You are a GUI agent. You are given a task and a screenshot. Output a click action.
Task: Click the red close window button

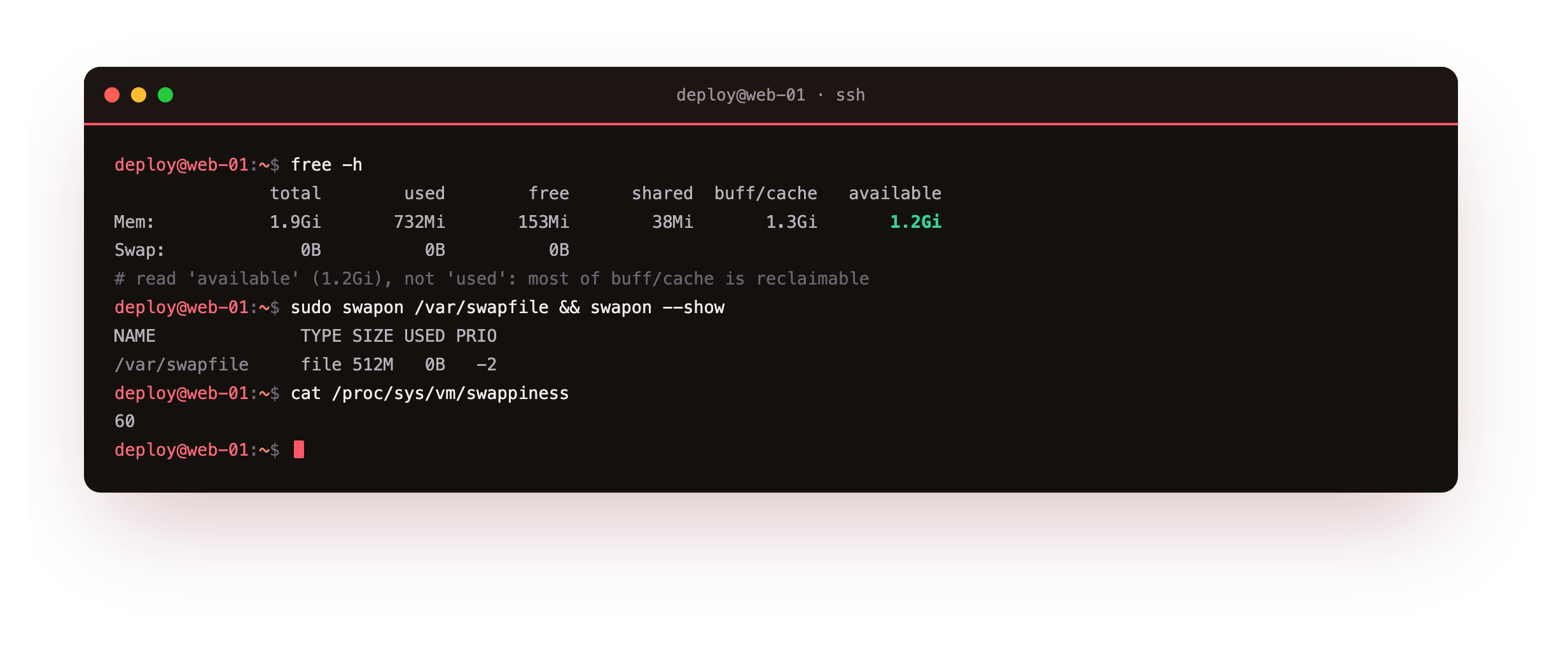(x=112, y=95)
